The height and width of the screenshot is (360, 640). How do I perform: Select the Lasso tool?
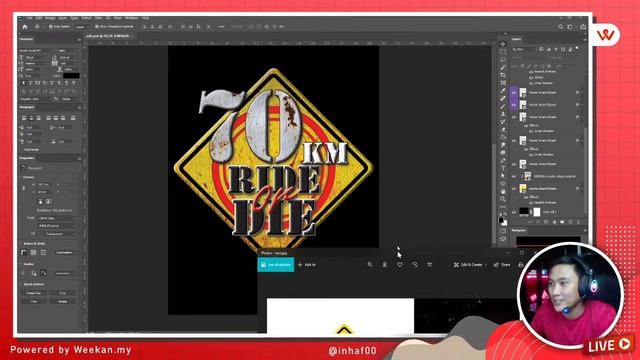[503, 60]
